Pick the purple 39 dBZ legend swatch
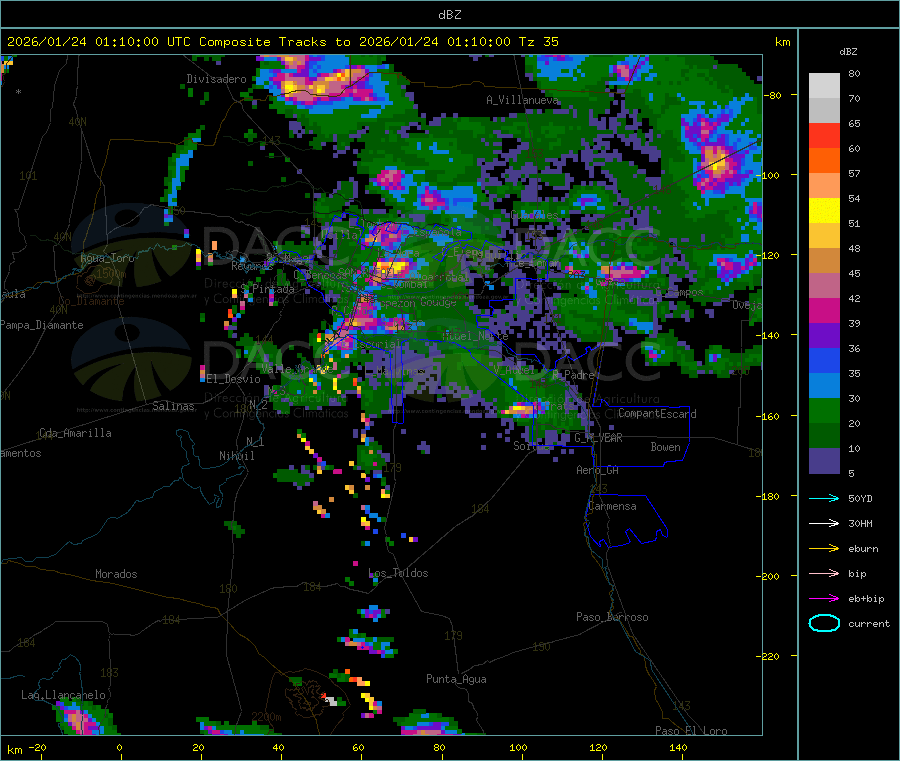This screenshot has width=900, height=761. pyautogui.click(x=824, y=336)
